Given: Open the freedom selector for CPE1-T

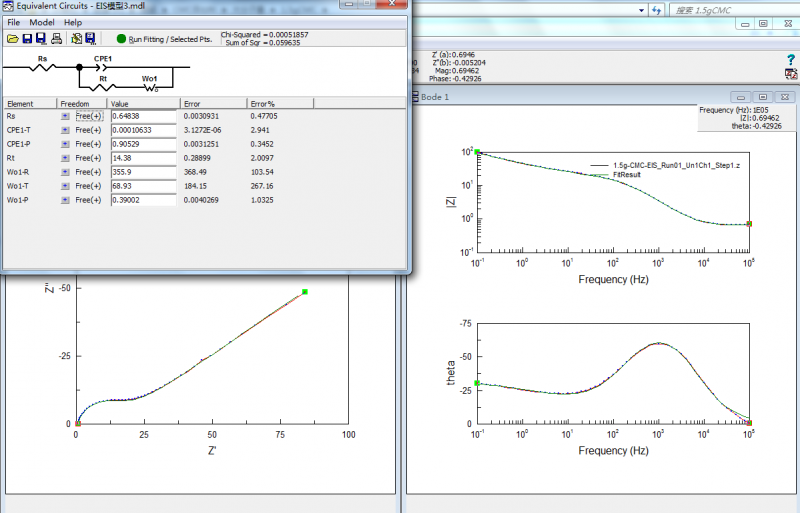Looking at the screenshot, I should pos(65,130).
